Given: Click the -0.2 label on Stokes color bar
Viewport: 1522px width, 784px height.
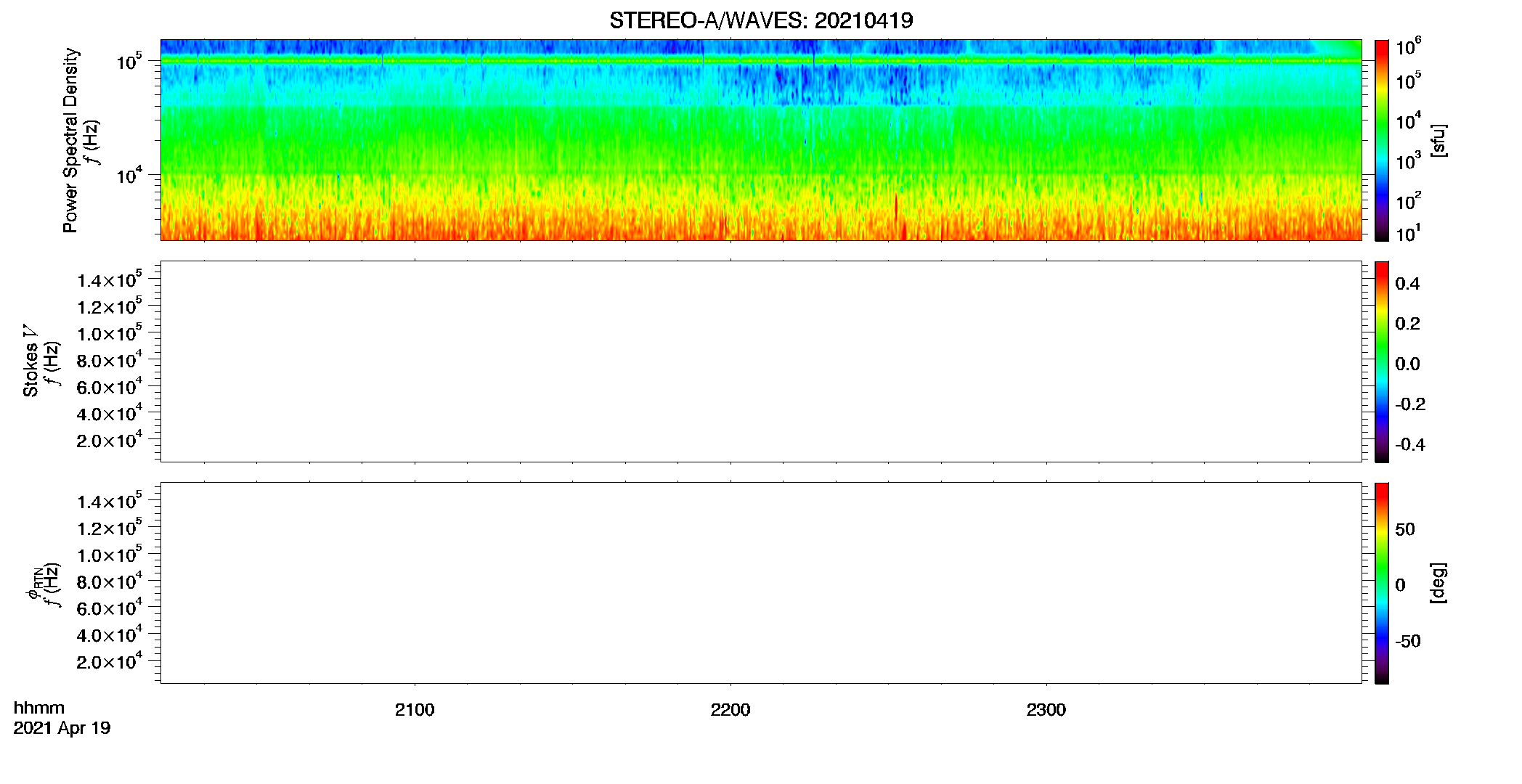Looking at the screenshot, I should coord(1410,404).
